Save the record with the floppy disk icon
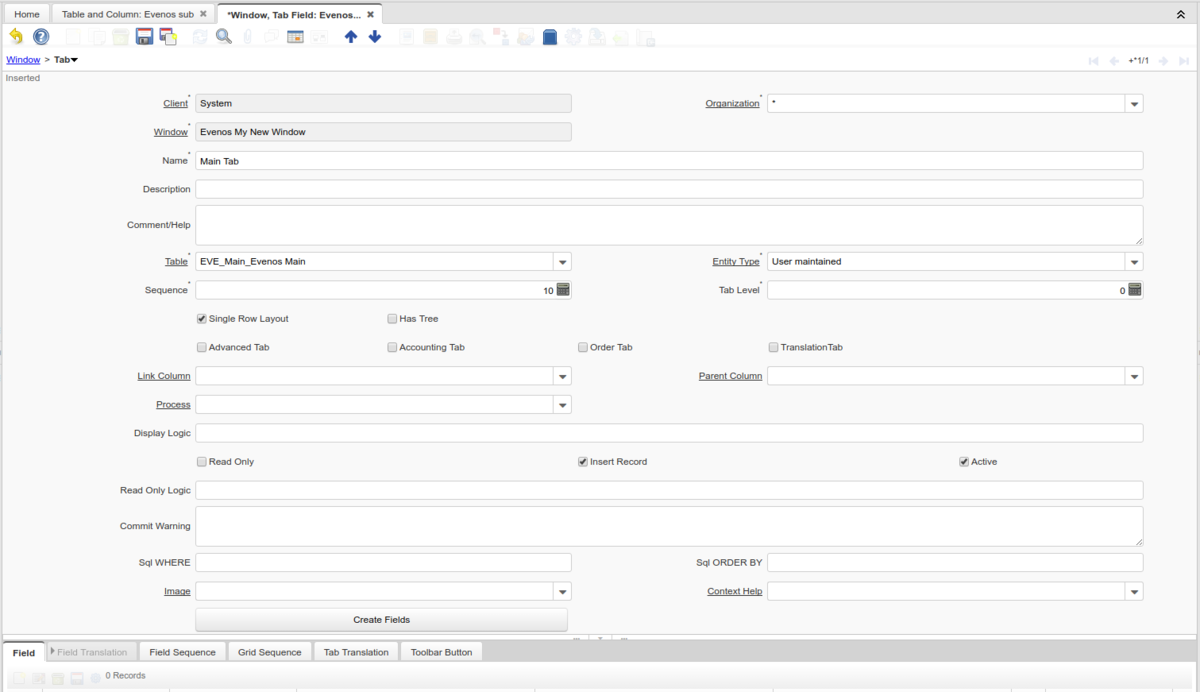The height and width of the screenshot is (692, 1200). [x=144, y=37]
